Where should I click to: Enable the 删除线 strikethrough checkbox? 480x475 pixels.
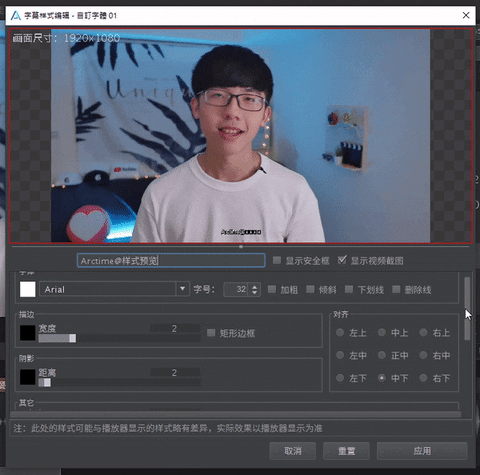(396, 289)
